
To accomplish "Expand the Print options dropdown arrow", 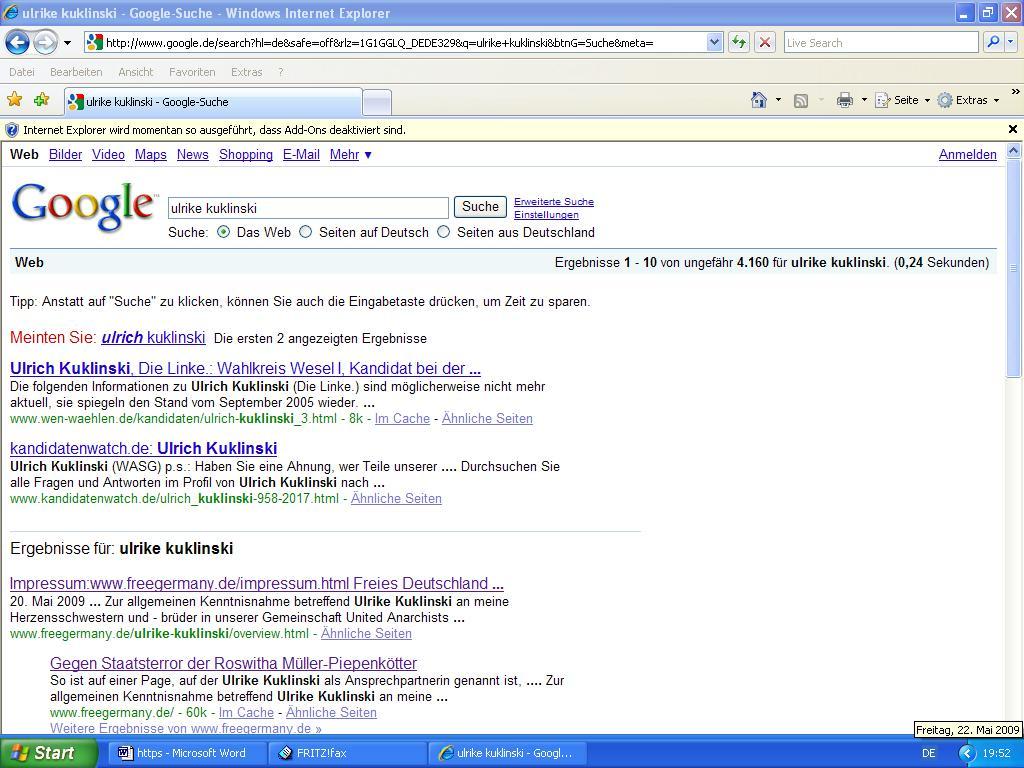I will tap(864, 100).
